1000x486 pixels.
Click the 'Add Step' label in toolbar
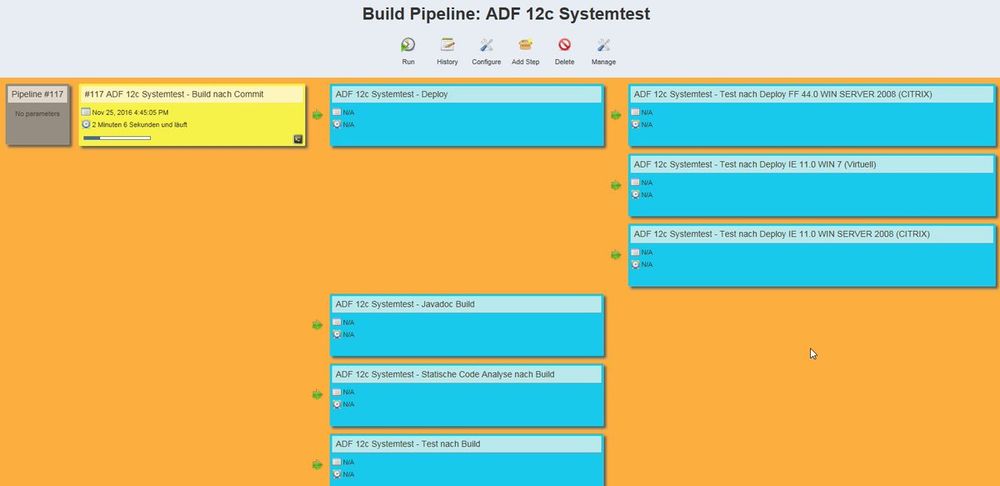526,62
